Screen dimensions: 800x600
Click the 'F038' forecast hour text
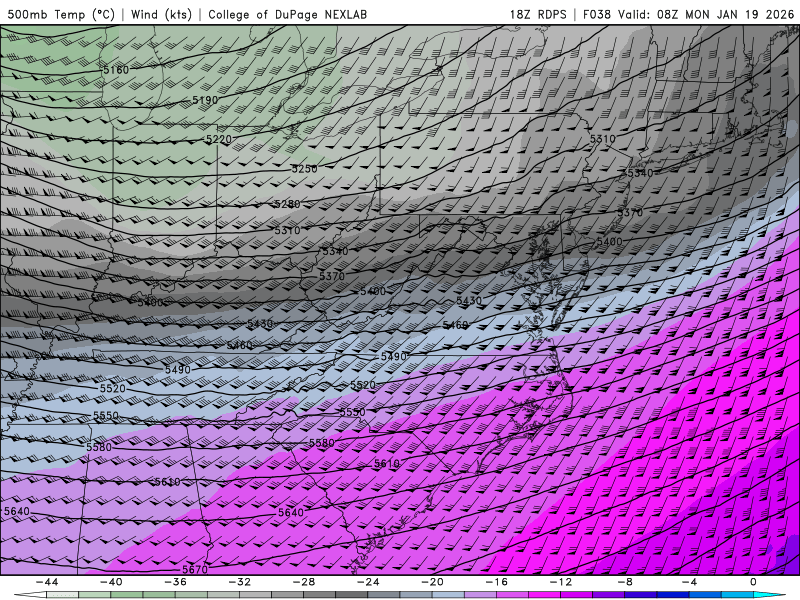pyautogui.click(x=597, y=15)
